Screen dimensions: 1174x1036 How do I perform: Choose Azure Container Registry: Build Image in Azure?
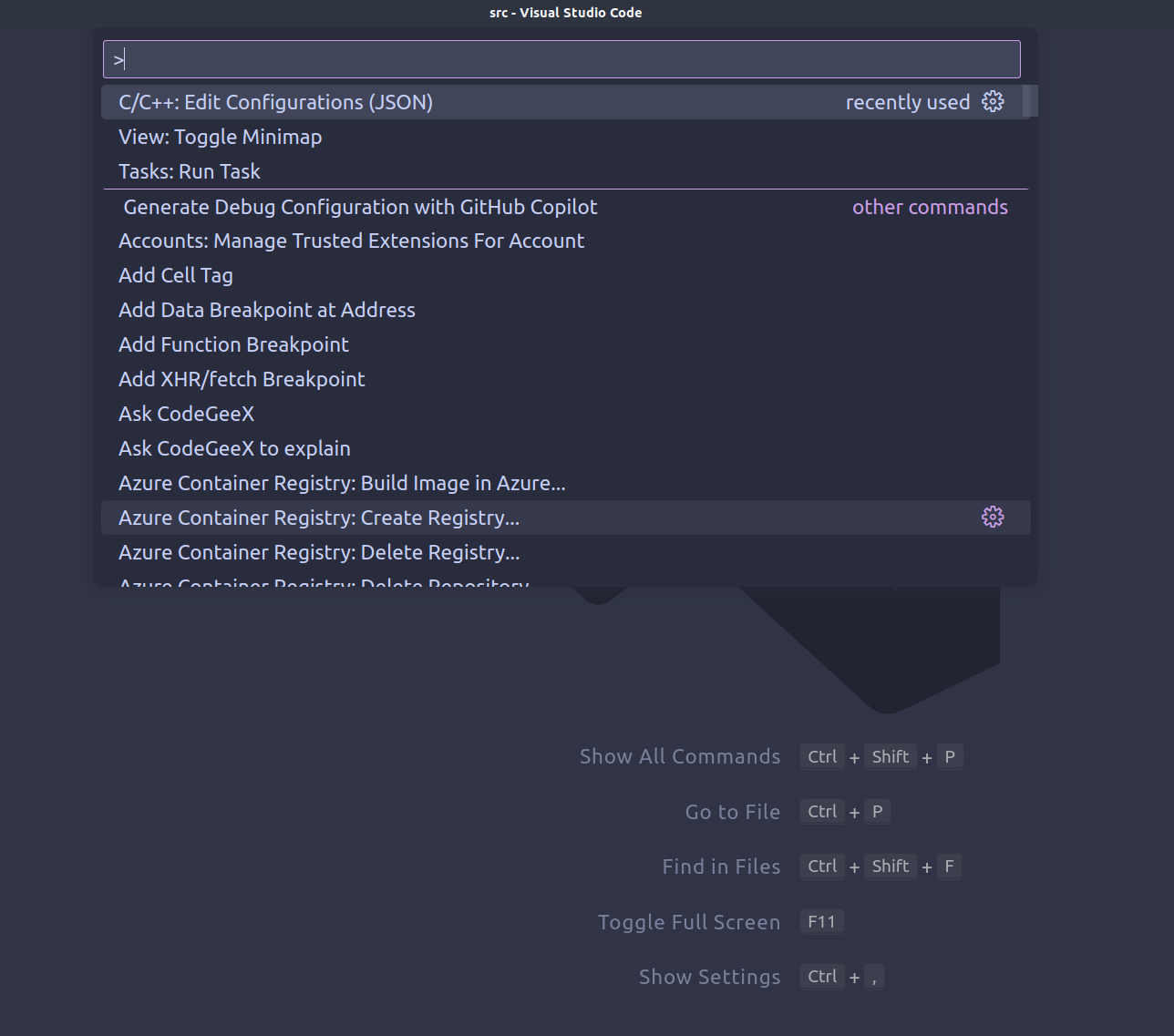[x=342, y=483]
